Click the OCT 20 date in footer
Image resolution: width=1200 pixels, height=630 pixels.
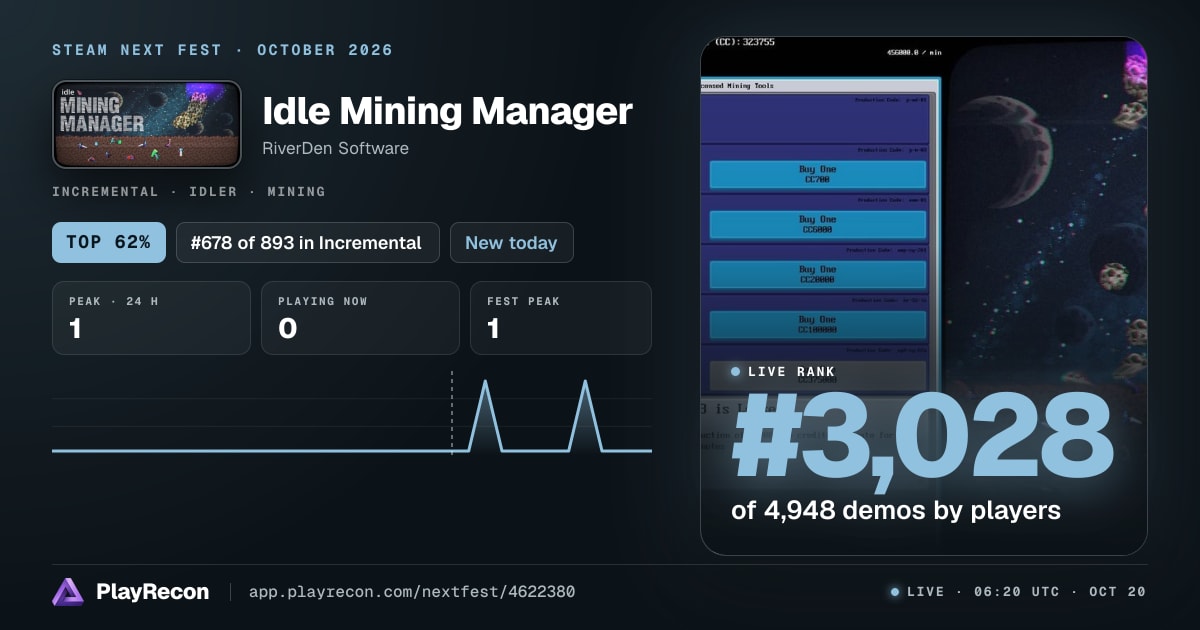1117,592
